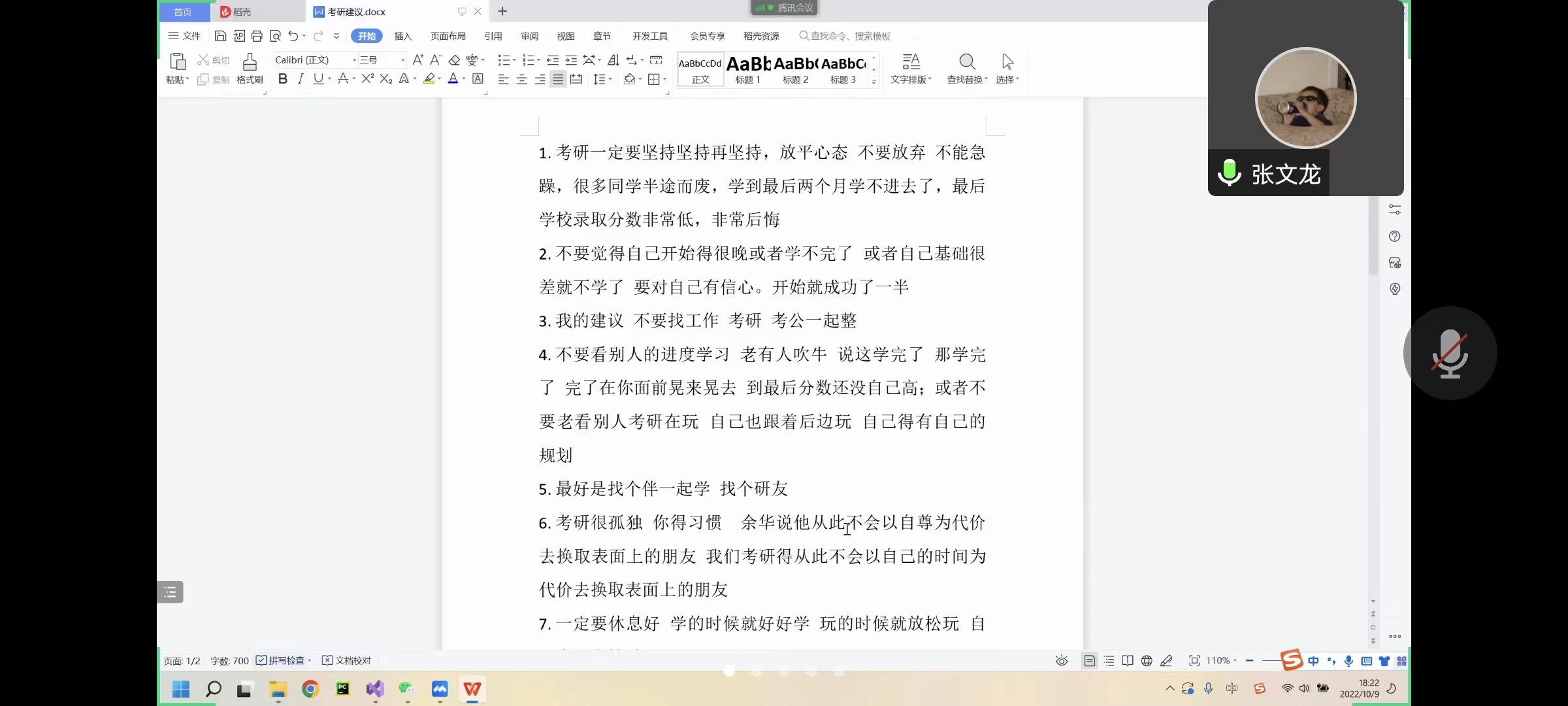
Task: Click the highlight color tool
Action: (x=429, y=79)
